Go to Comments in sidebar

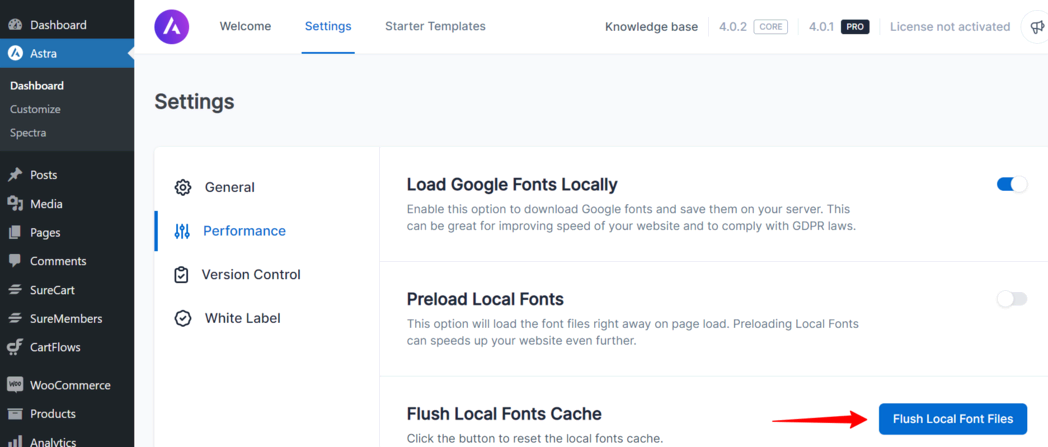coord(57,261)
